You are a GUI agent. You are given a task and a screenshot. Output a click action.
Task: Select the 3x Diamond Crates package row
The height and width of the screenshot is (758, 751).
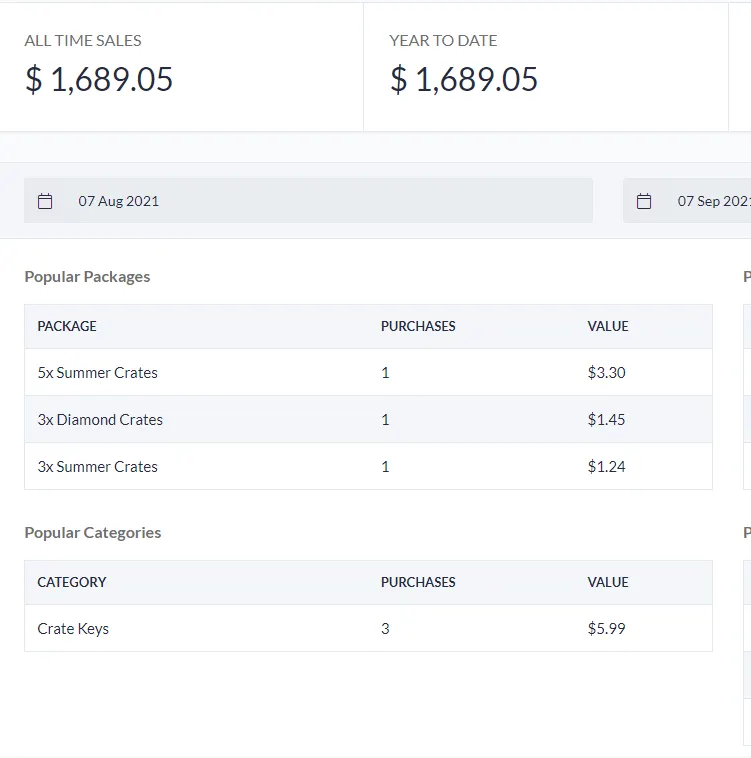tap(368, 419)
